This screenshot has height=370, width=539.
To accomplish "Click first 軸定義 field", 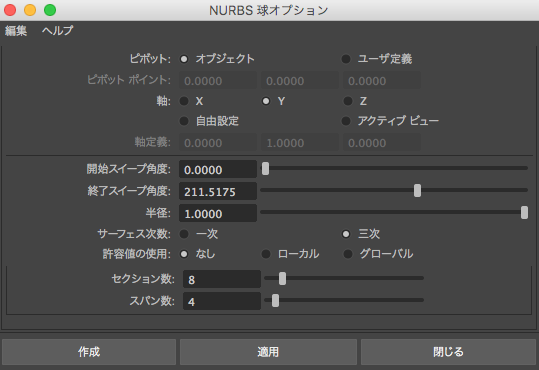I will [x=218, y=142].
